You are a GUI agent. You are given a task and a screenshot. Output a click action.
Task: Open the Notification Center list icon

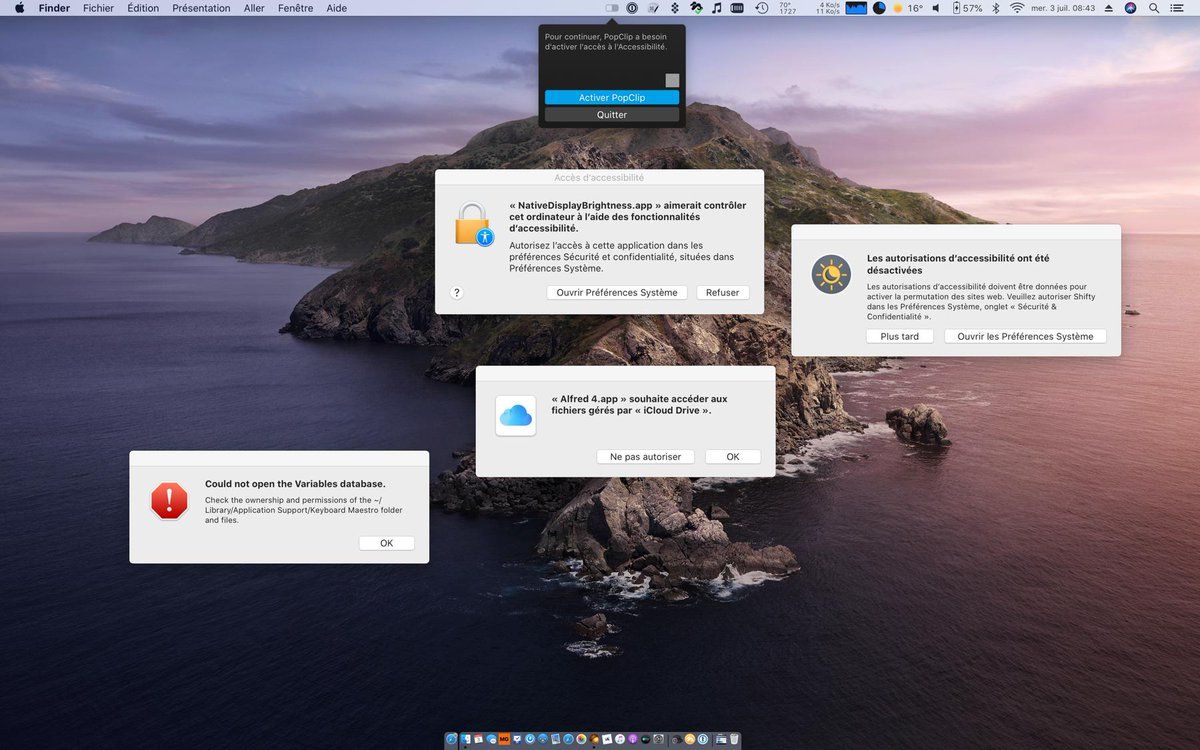[x=1180, y=8]
